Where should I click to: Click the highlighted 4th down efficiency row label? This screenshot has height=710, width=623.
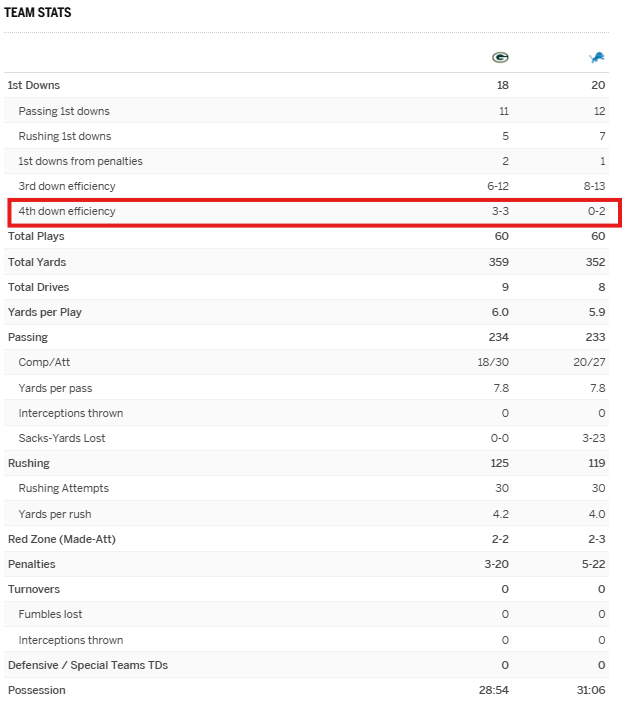[x=67, y=211]
